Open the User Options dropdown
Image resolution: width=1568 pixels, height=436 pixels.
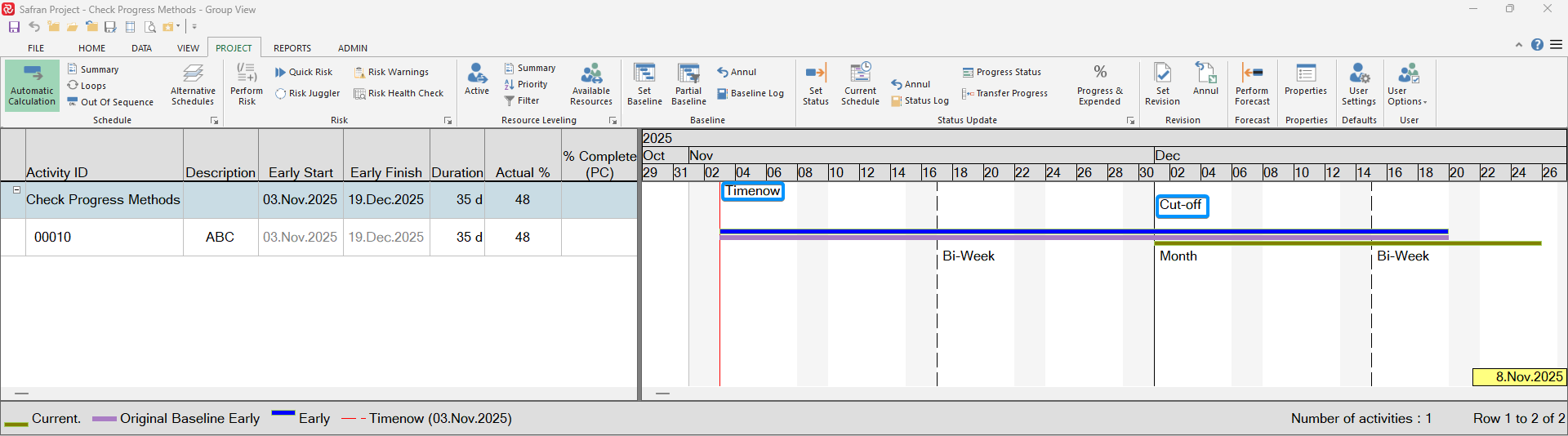click(x=1407, y=85)
